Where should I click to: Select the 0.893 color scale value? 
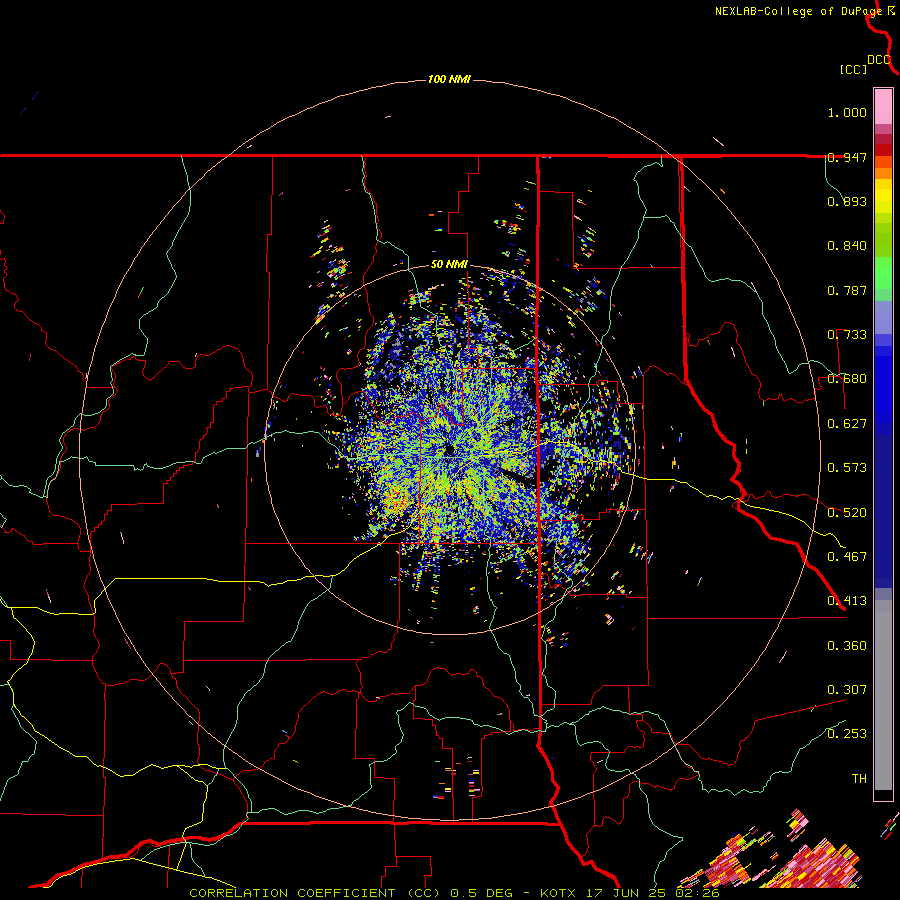point(847,201)
